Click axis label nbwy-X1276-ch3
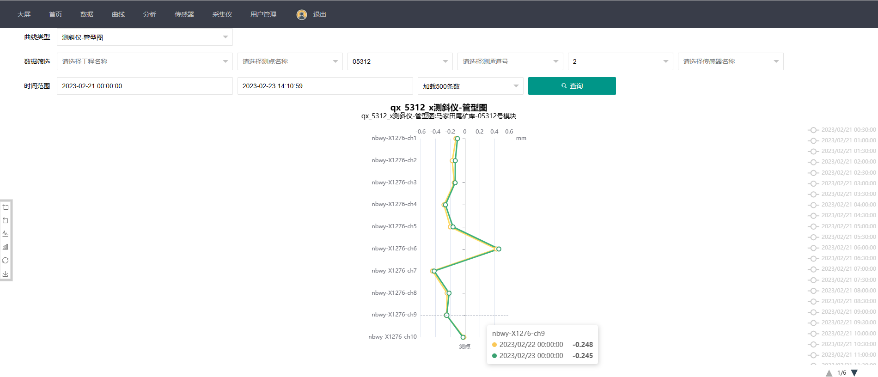The height and width of the screenshot is (377, 878). [394, 182]
